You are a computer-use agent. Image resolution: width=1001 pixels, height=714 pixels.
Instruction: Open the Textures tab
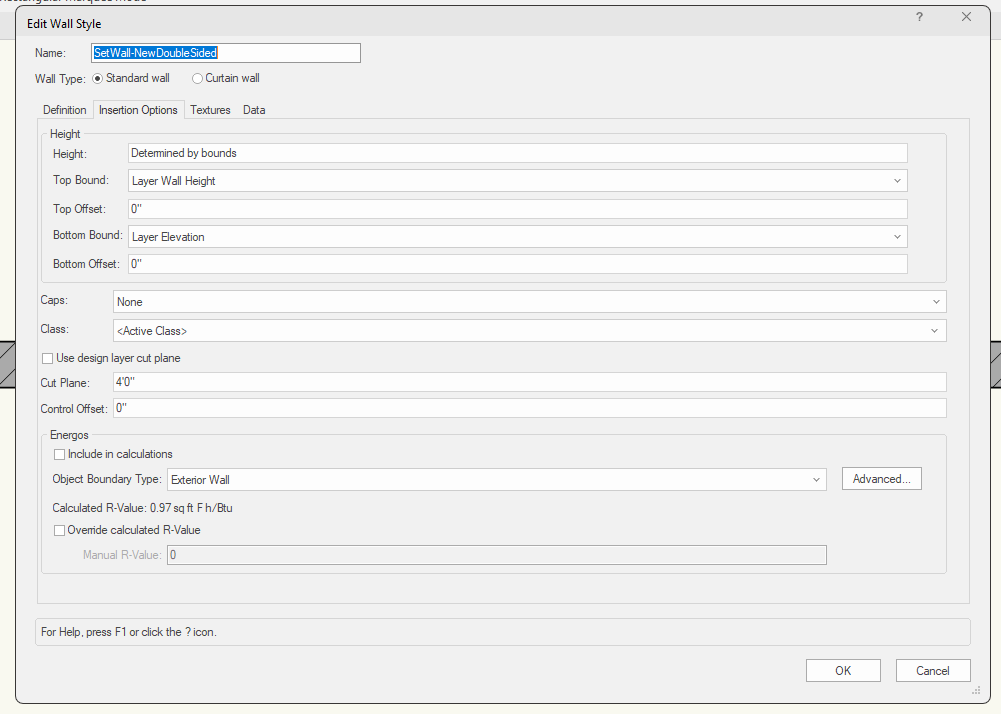coord(210,110)
